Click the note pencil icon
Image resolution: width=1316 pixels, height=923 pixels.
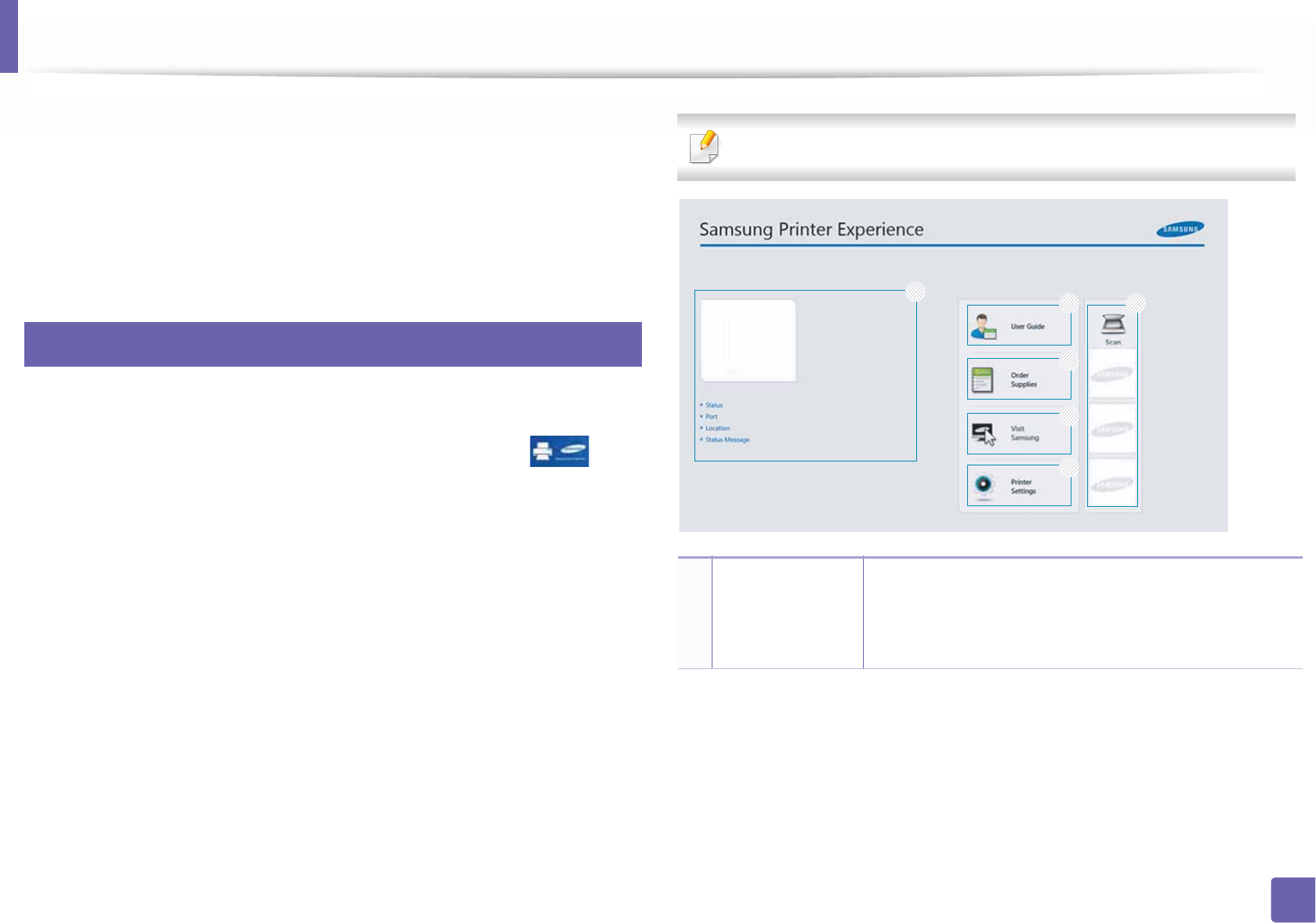pos(704,147)
